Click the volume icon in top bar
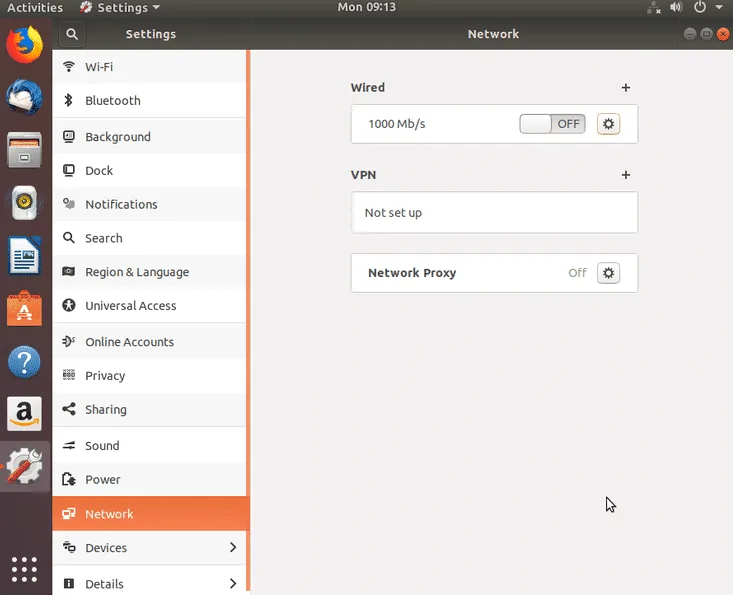 tap(676, 7)
